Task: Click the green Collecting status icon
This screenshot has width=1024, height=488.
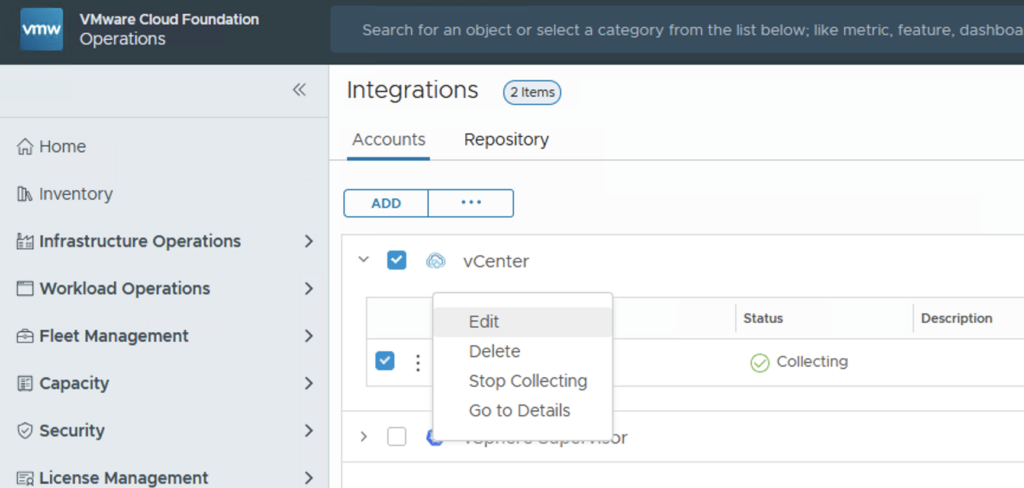Action: [759, 362]
